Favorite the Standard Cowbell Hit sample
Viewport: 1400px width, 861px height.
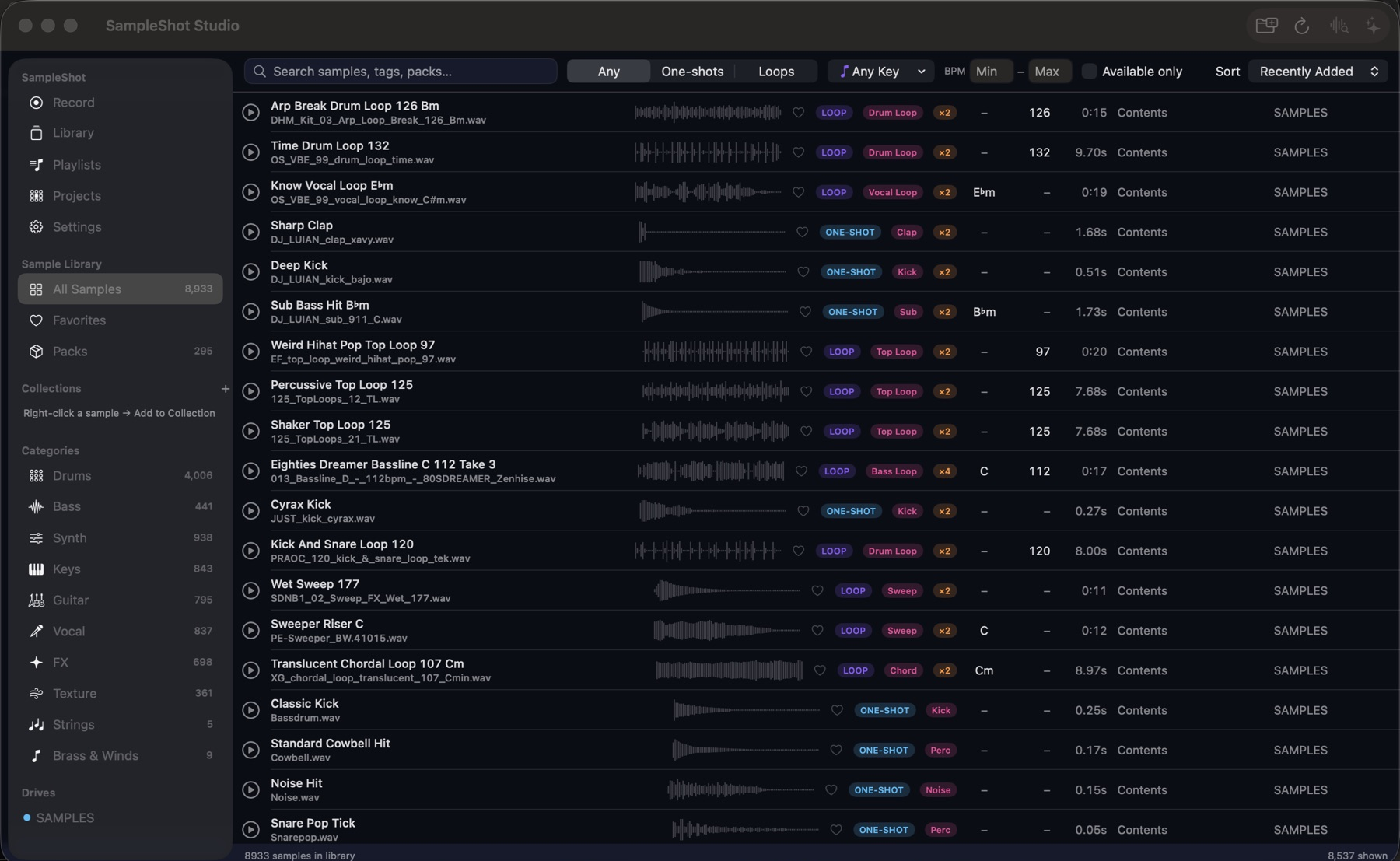(836, 751)
